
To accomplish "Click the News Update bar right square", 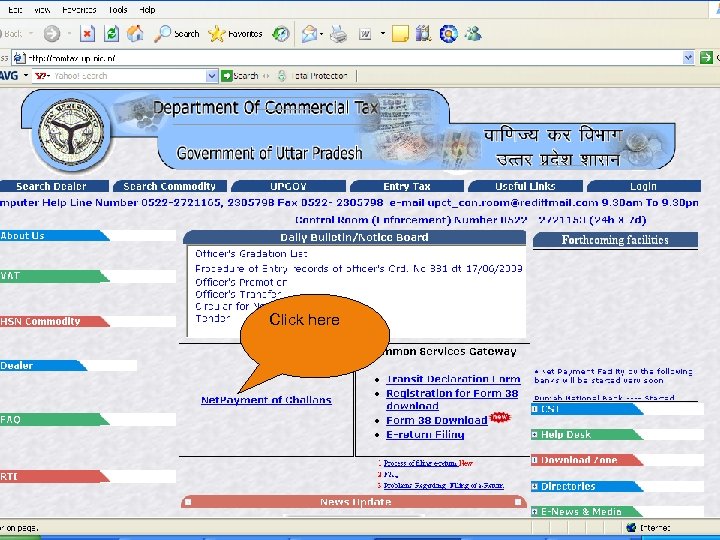I will click(518, 502).
